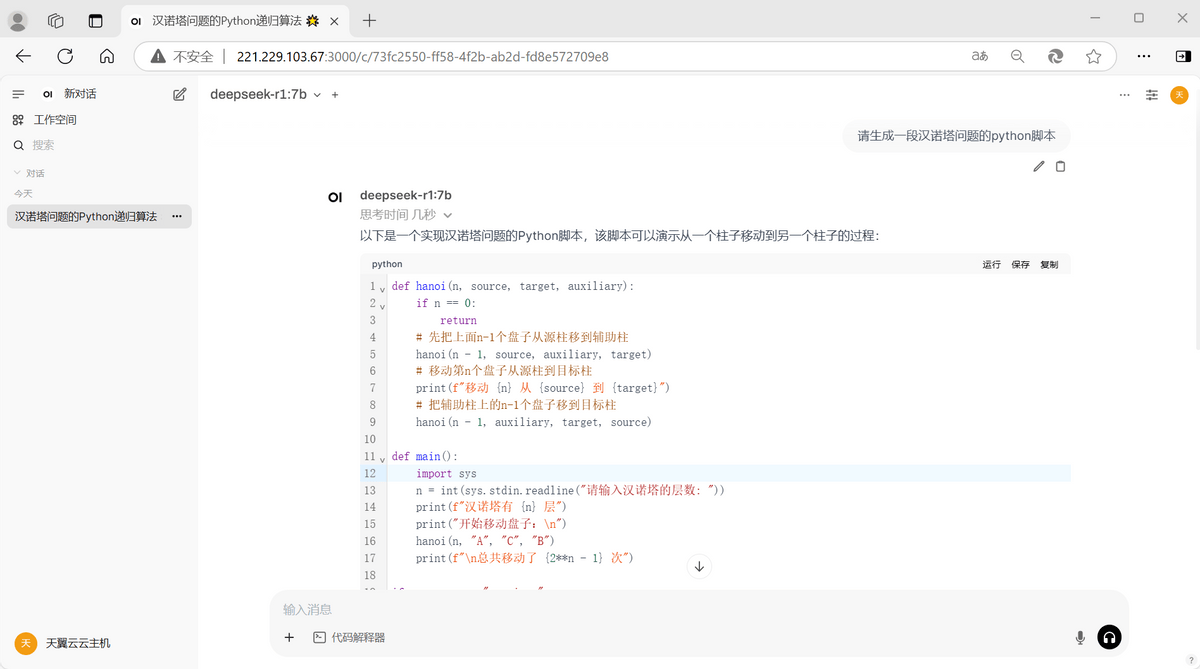Open the three-dot menu for 汉诺塔 chat
The image size is (1200, 669).
177,216
